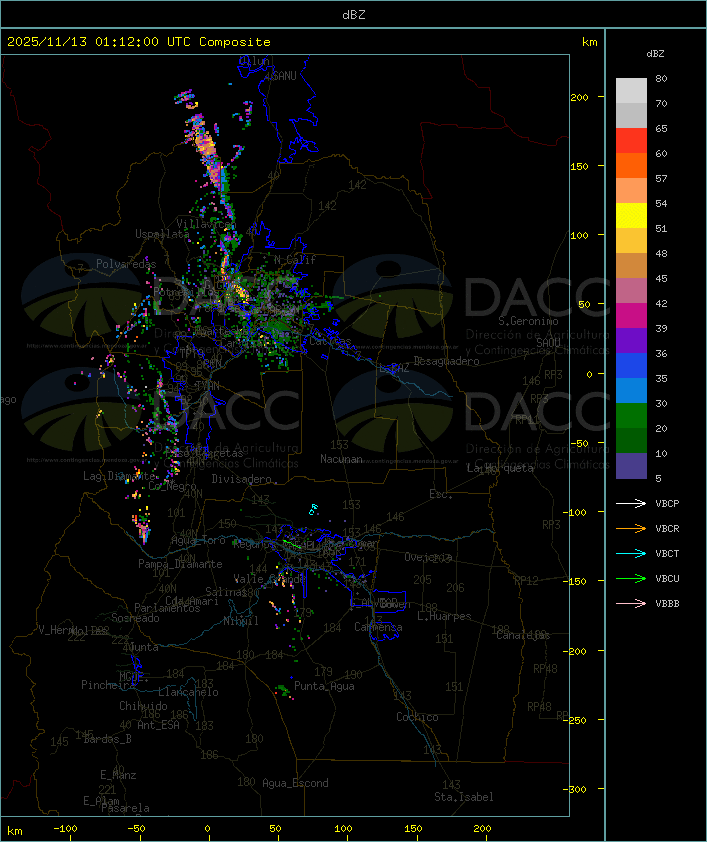Click the Carmensa place label

point(378,627)
